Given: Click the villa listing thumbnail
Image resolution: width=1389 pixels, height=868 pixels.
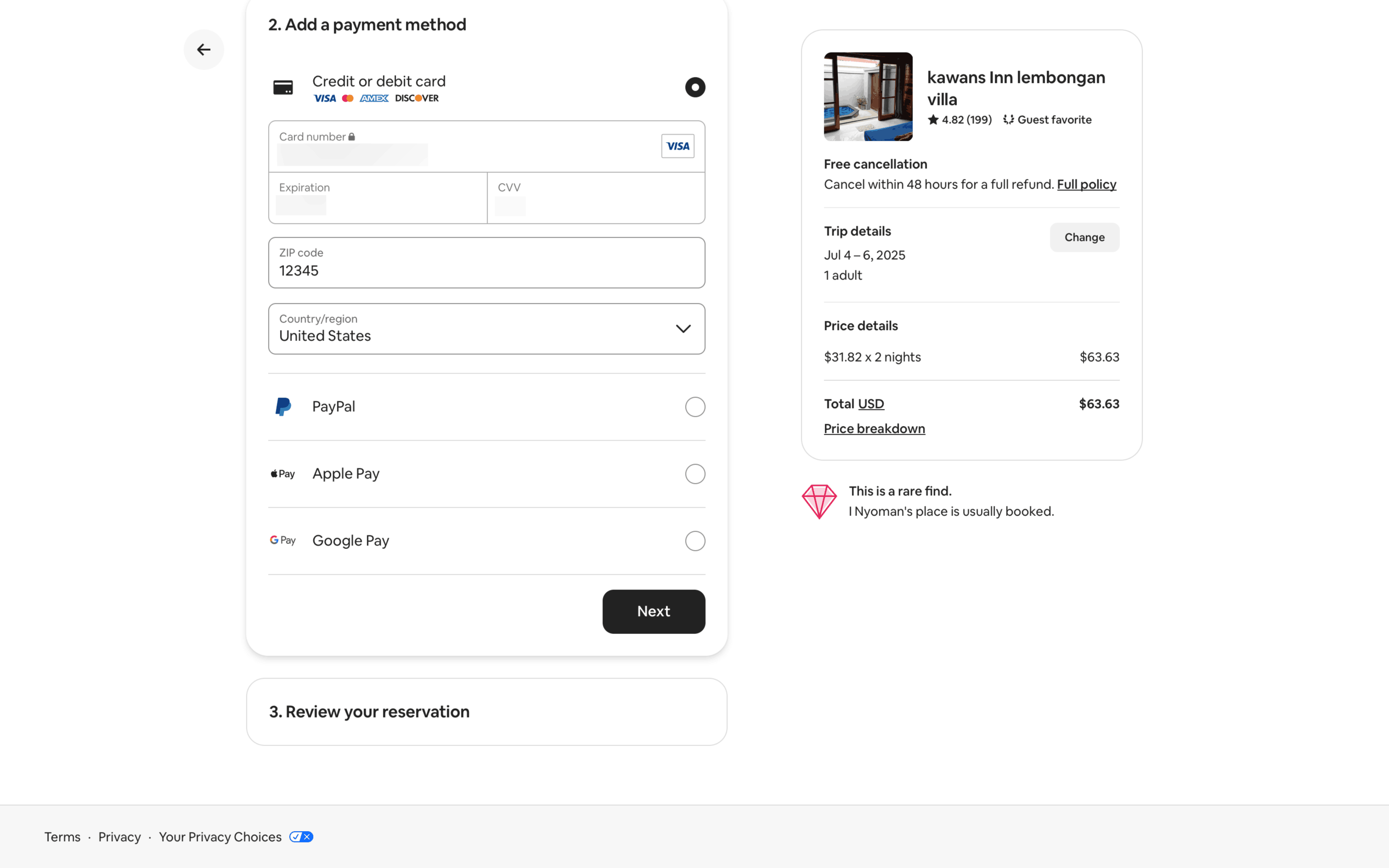Looking at the screenshot, I should [868, 96].
